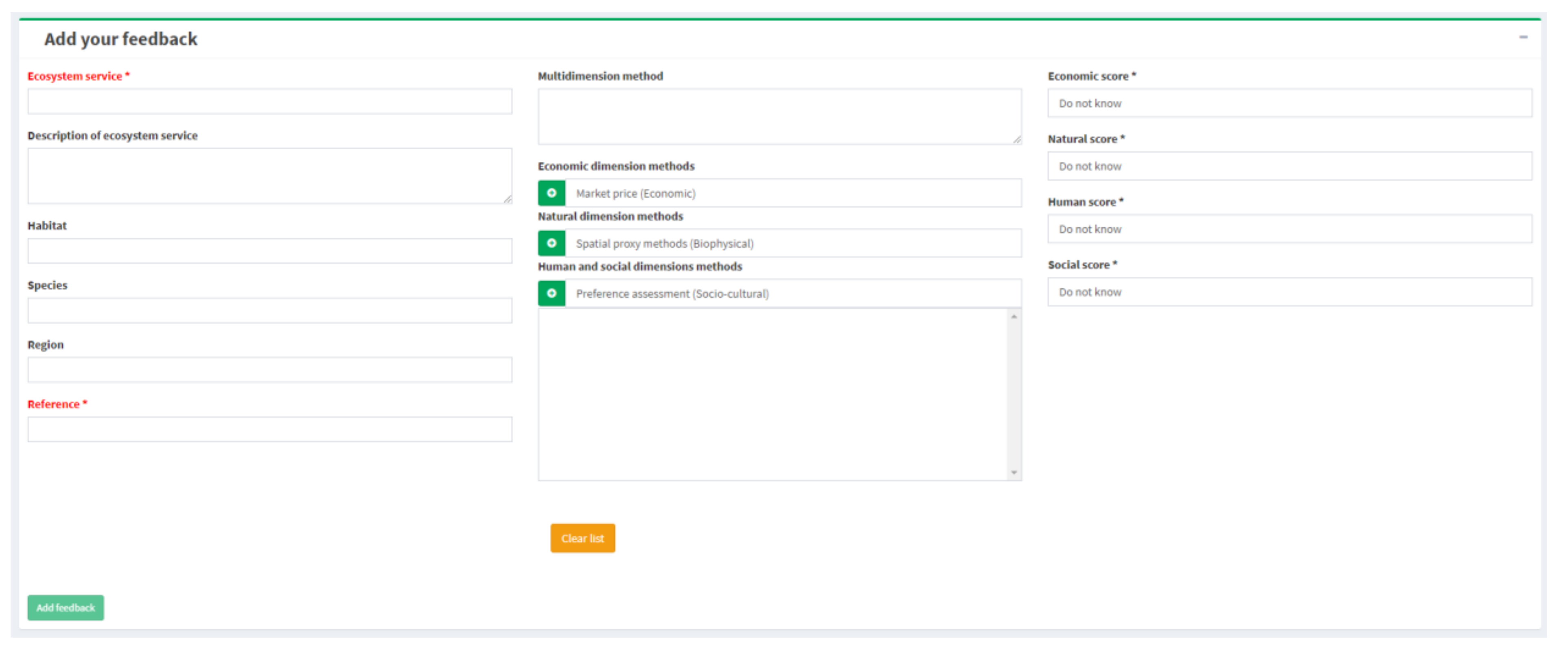
Task: Click the methods list scrollbar down arrow
Action: (x=1014, y=473)
